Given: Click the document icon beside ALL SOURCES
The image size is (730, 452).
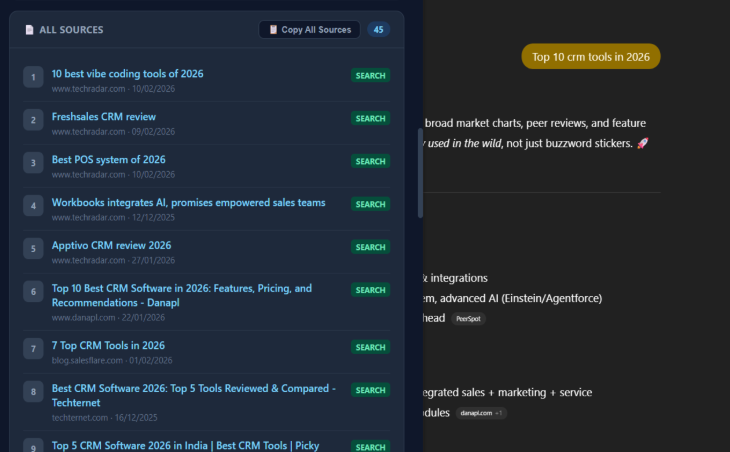Looking at the screenshot, I should point(29,30).
